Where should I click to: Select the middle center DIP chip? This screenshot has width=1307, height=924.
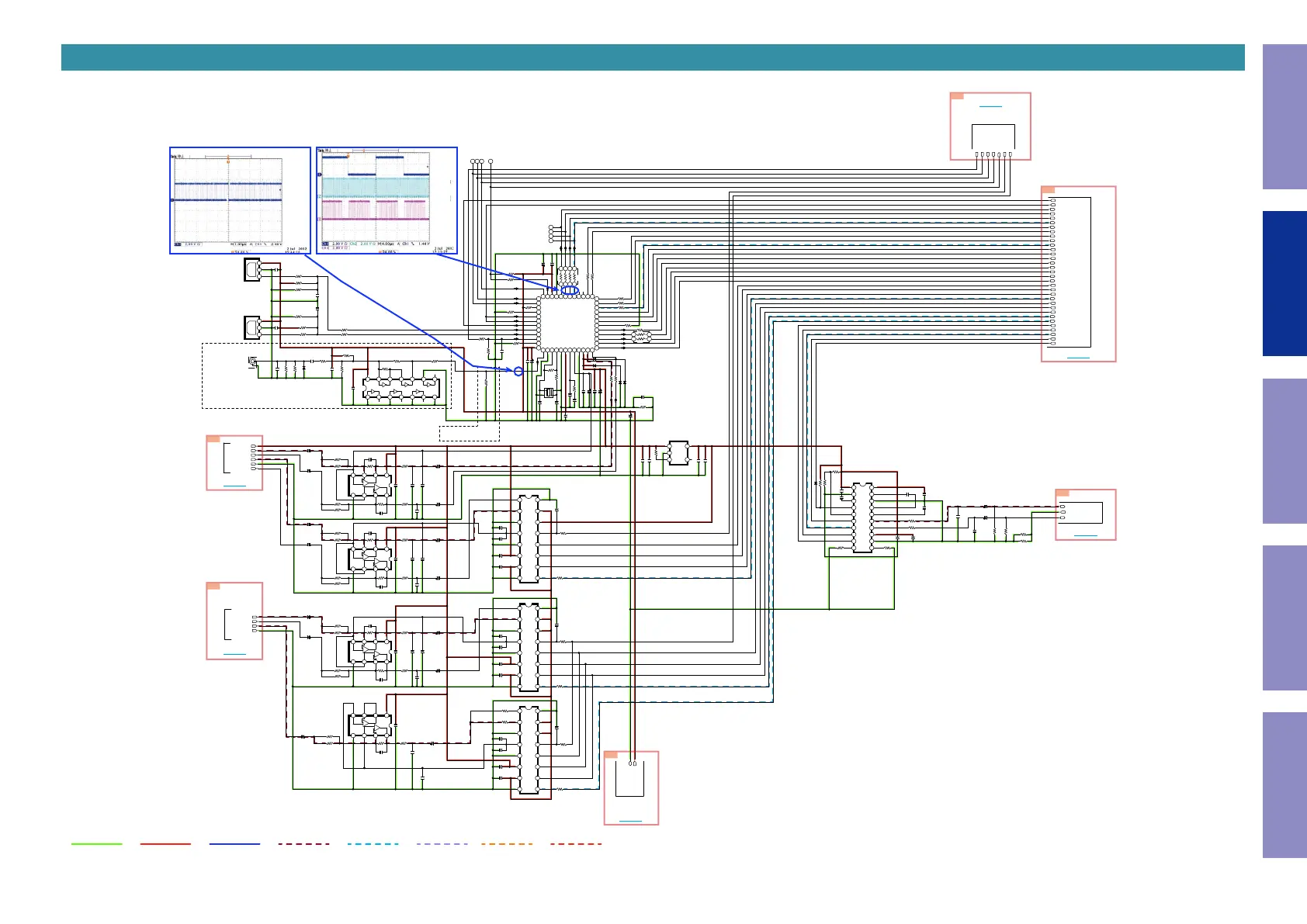click(x=529, y=648)
